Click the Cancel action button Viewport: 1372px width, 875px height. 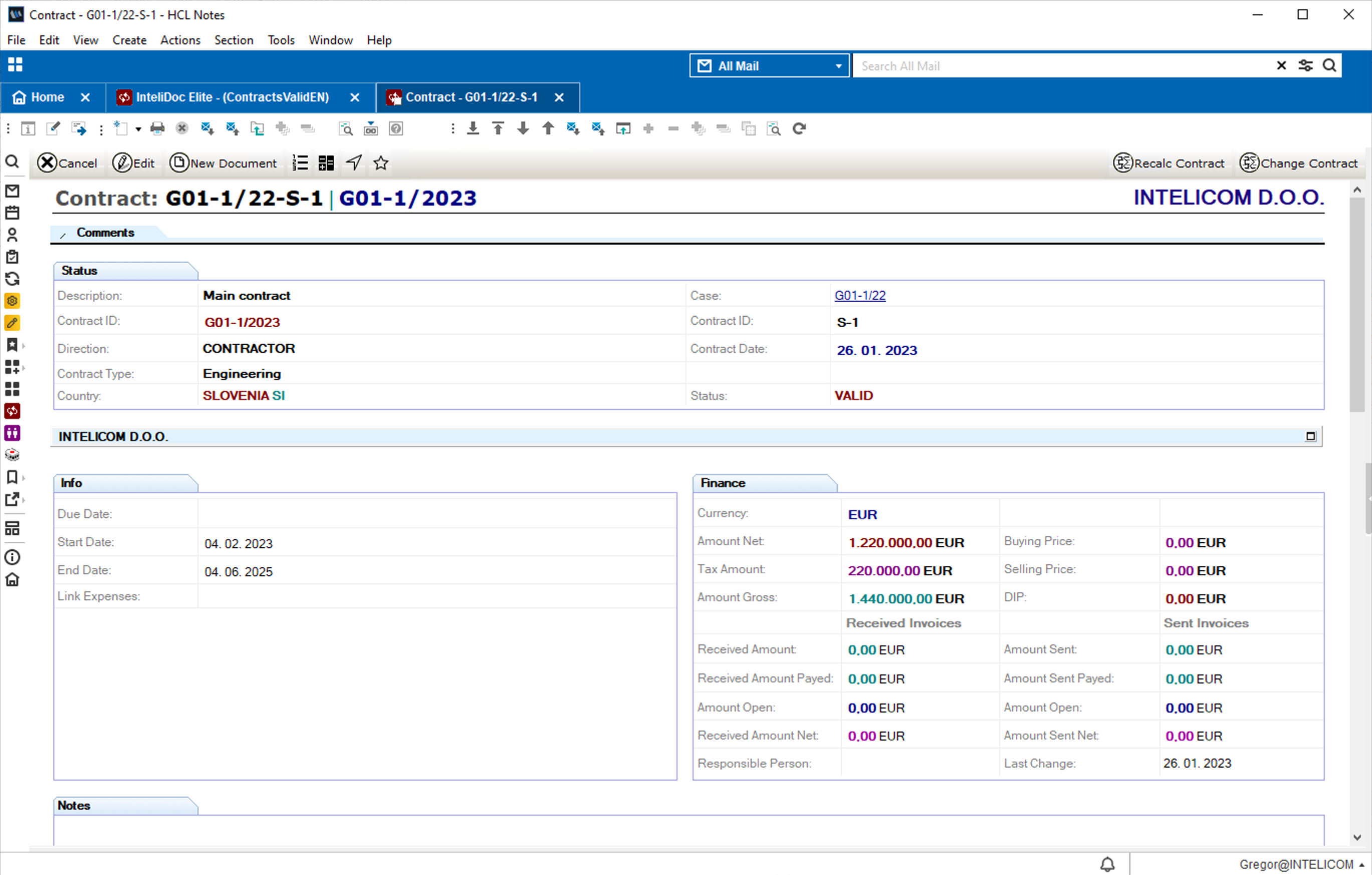coord(67,163)
